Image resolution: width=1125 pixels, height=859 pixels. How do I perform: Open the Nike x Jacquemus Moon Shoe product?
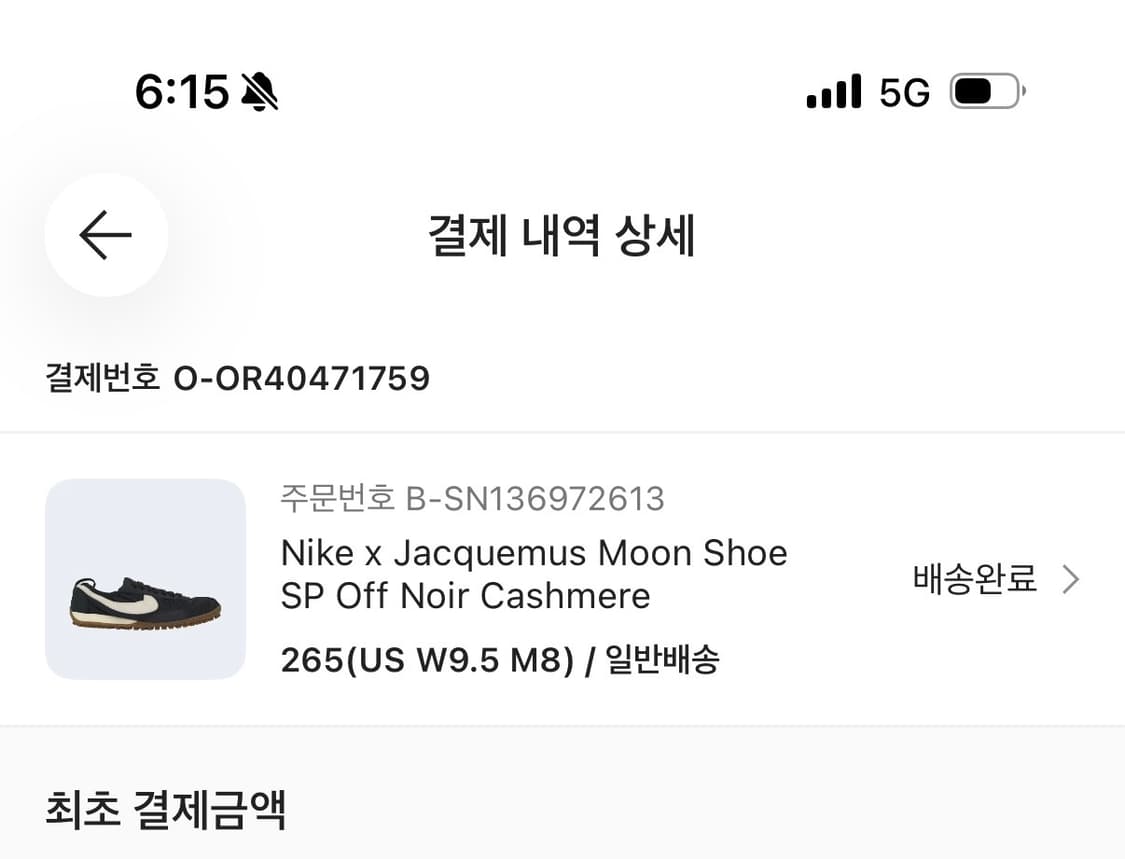tap(533, 574)
